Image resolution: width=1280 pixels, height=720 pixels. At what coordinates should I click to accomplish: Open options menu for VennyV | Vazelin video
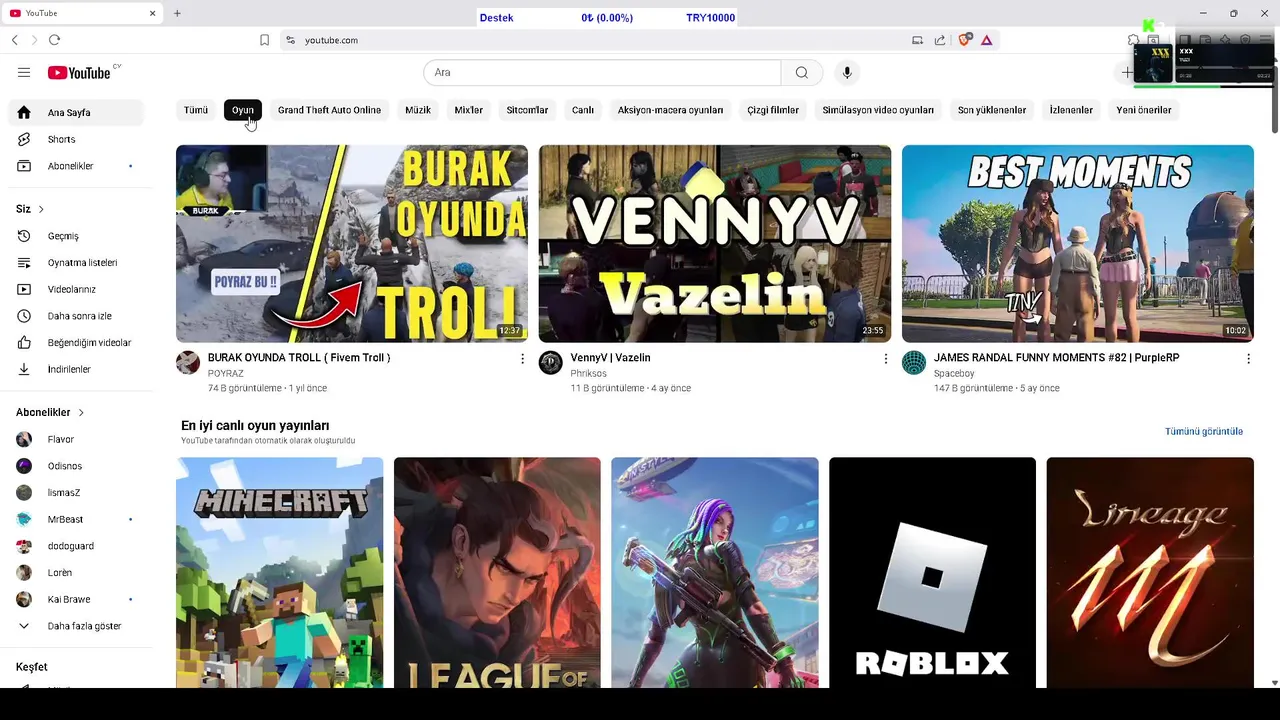885,358
